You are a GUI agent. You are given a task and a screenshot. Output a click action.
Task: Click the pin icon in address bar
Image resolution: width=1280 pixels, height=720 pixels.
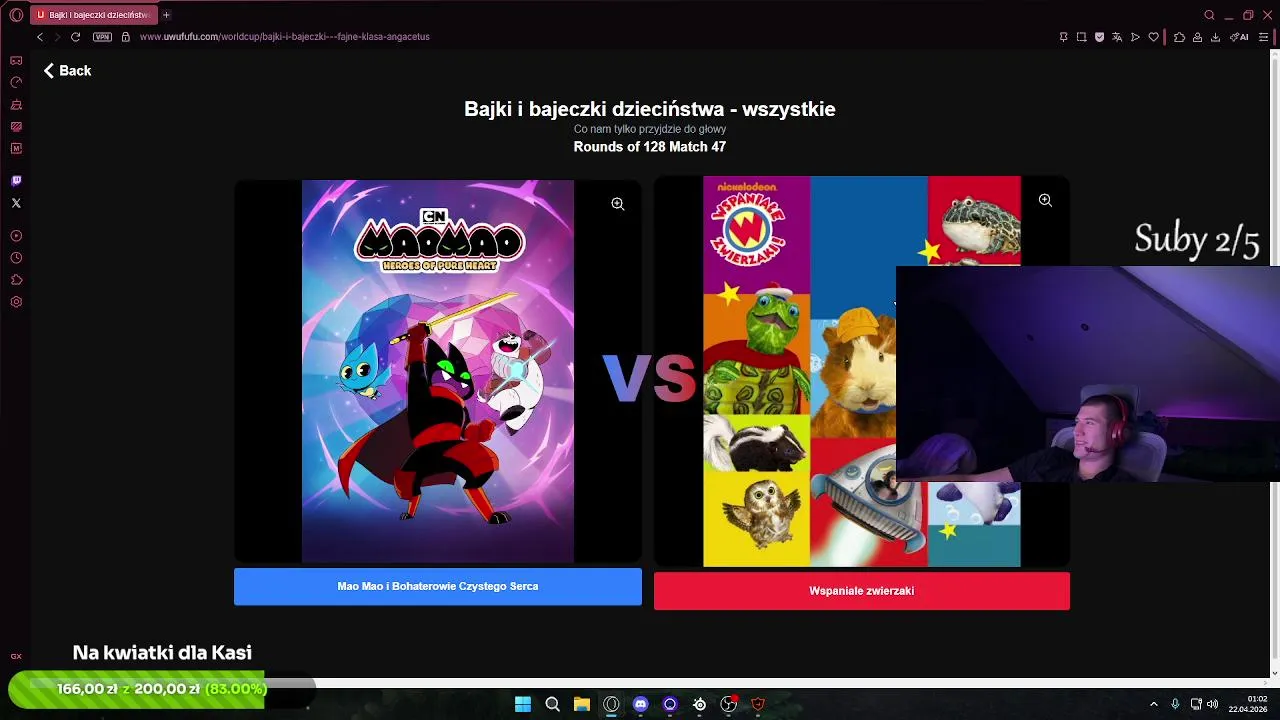pos(1063,37)
